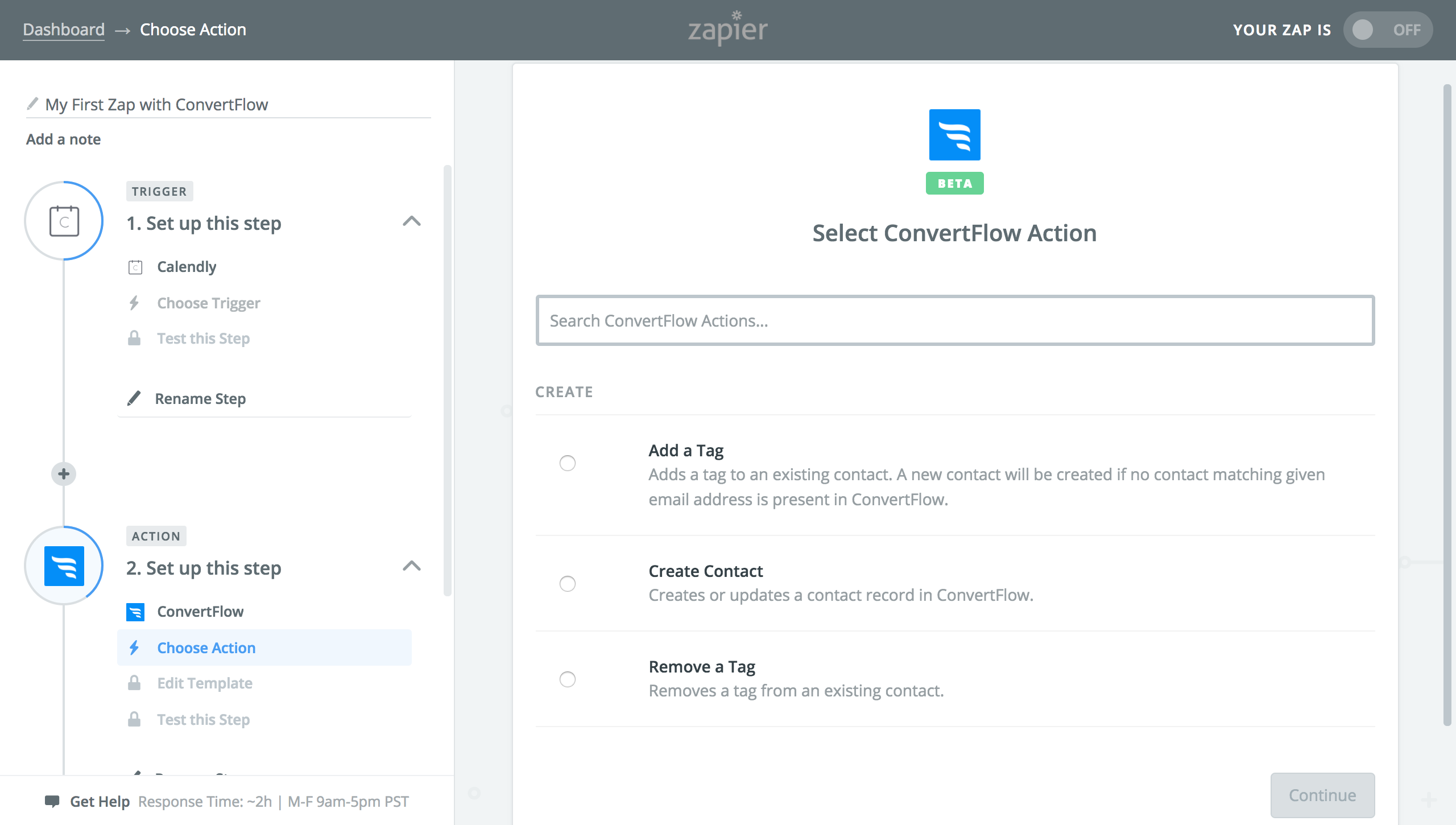Click the plus icon between steps
This screenshot has width=1456, height=825.
point(64,473)
